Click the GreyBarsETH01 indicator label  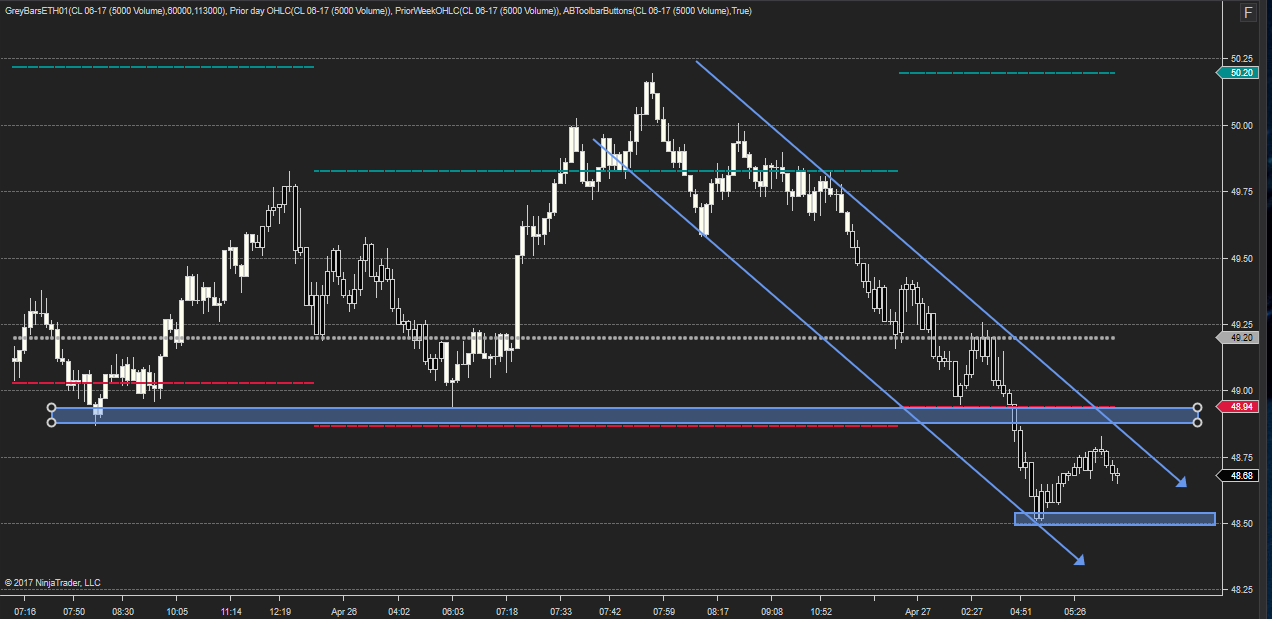click(x=113, y=11)
